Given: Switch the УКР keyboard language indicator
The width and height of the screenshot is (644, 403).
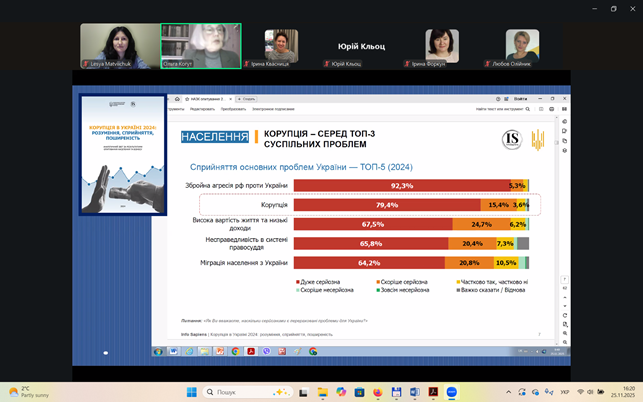Looking at the screenshot, I should click(565, 392).
